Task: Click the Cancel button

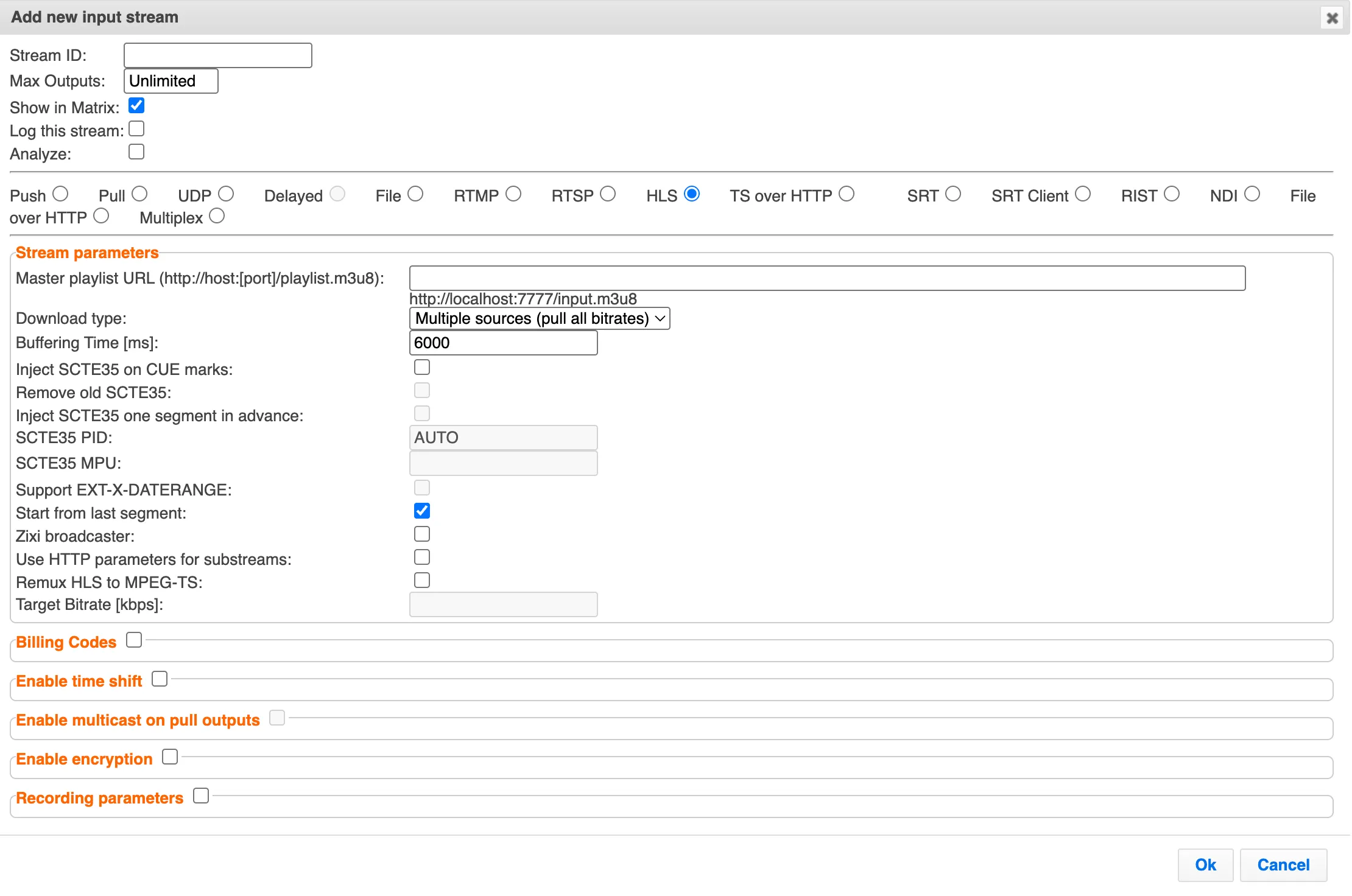Action: click(1283, 865)
